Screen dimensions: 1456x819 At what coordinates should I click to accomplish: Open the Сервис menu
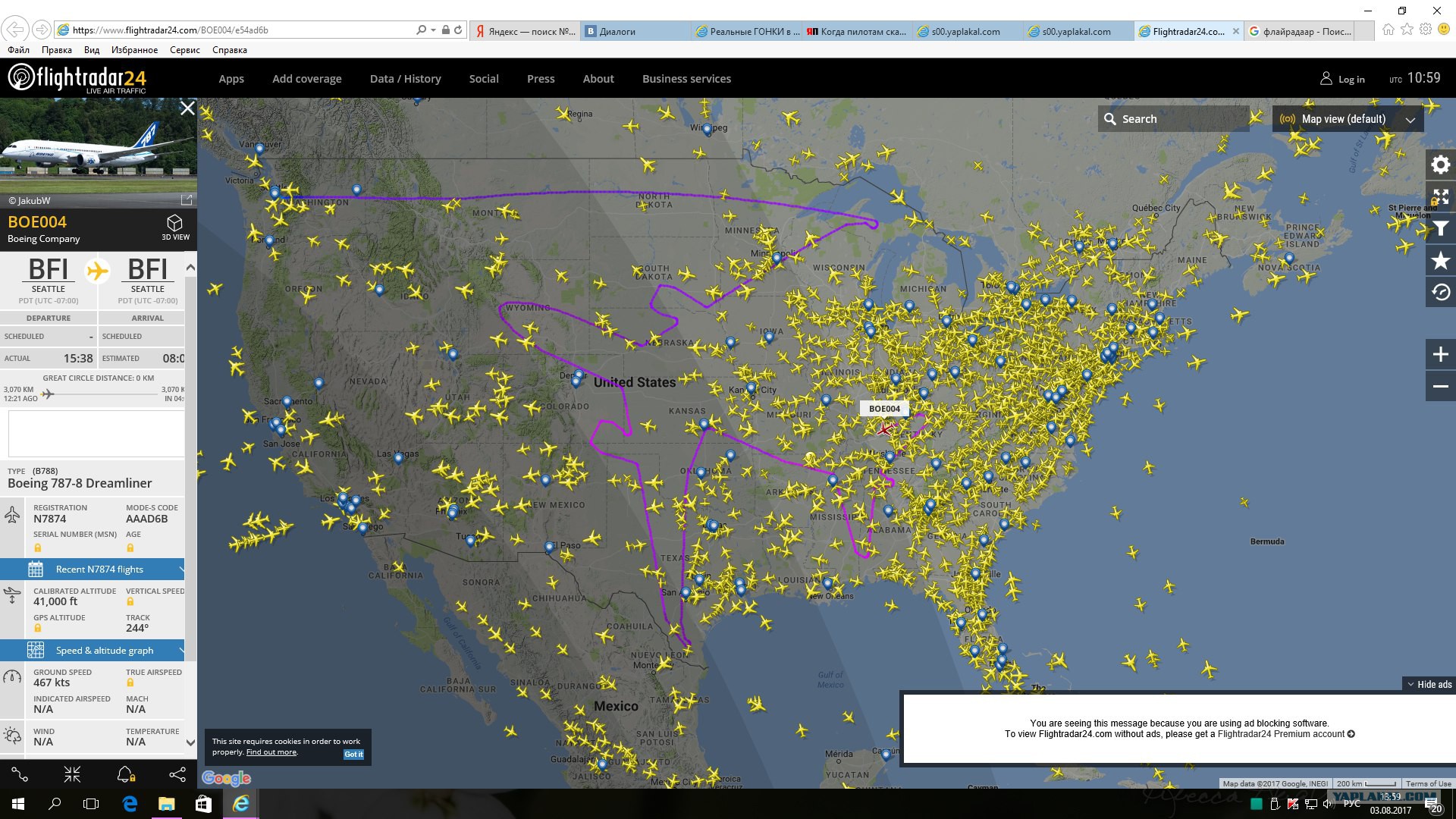click(x=185, y=50)
